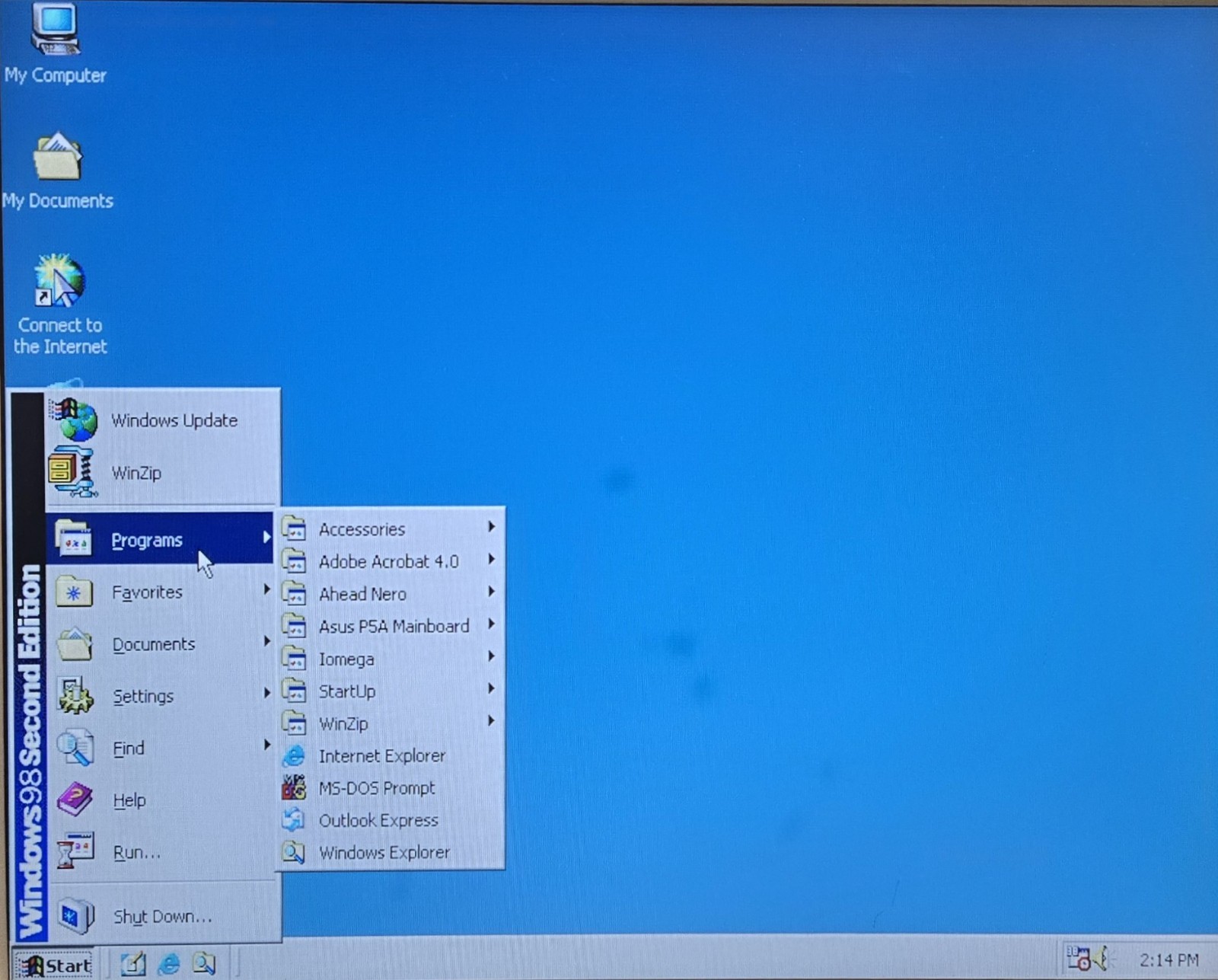Click the folder-magnifier quick launch icon
Screen dimensions: 1218x980
[x=203, y=964]
